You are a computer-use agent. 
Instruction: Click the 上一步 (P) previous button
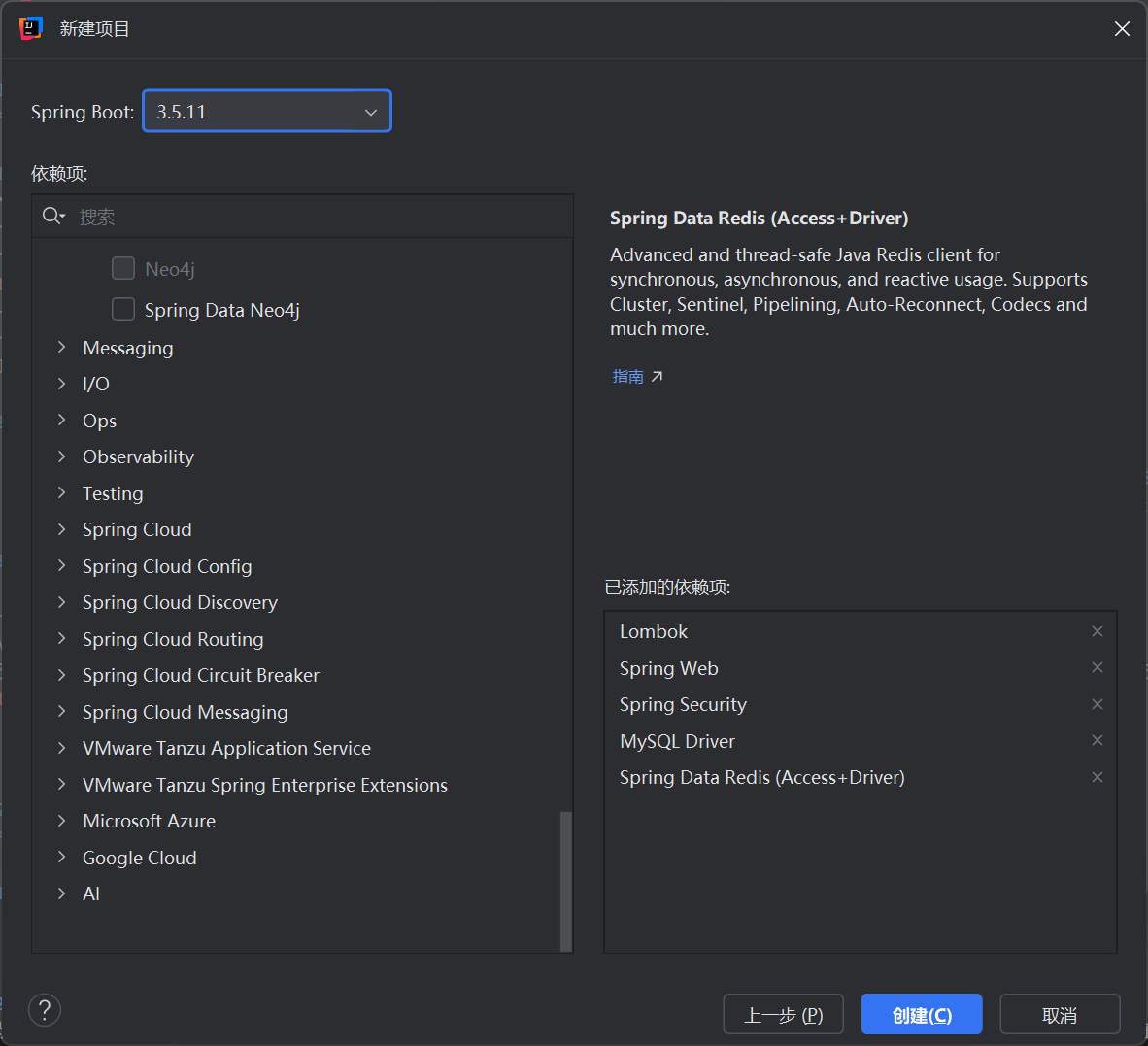pyautogui.click(x=784, y=1015)
